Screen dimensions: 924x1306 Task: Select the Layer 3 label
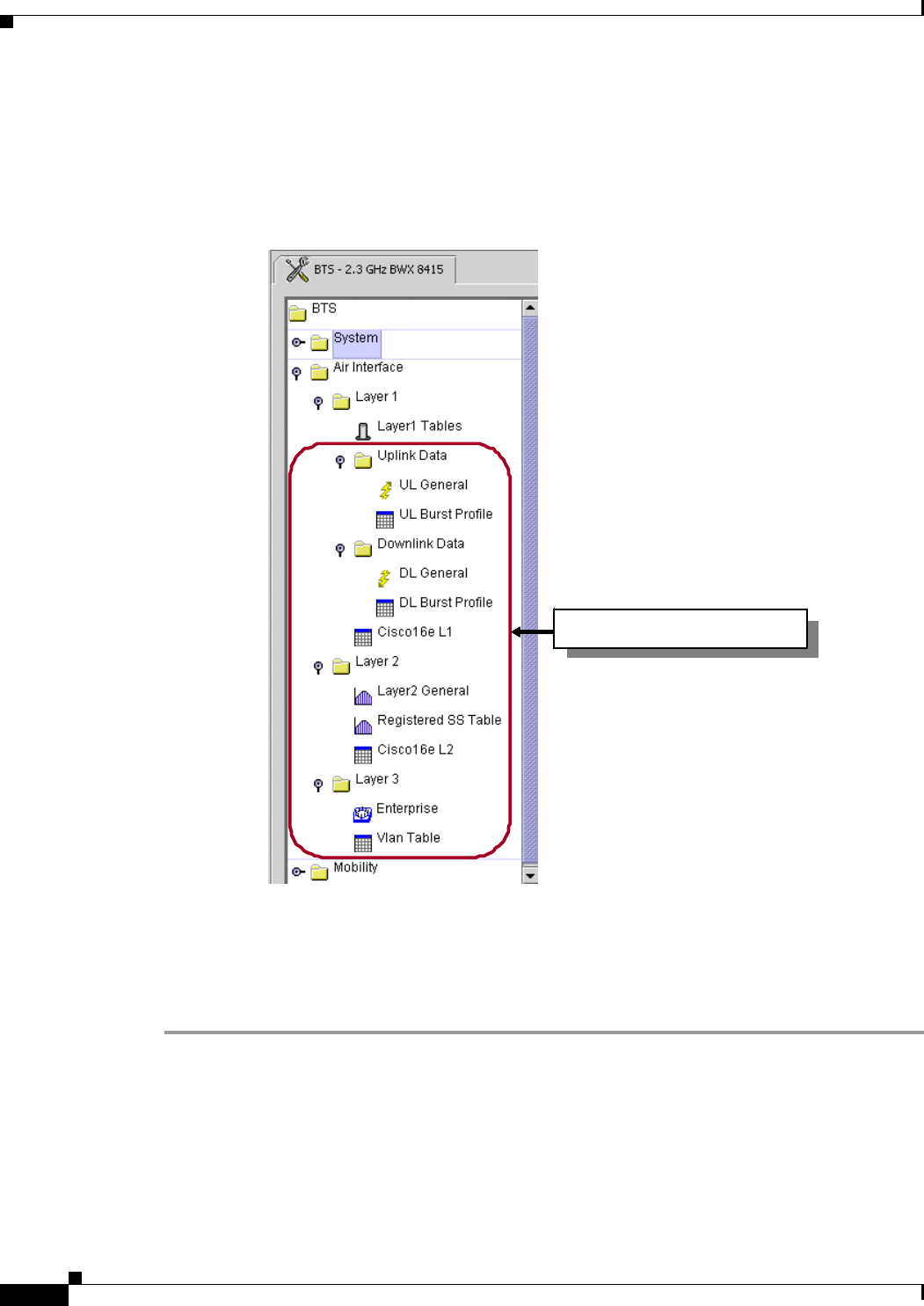pos(377,779)
